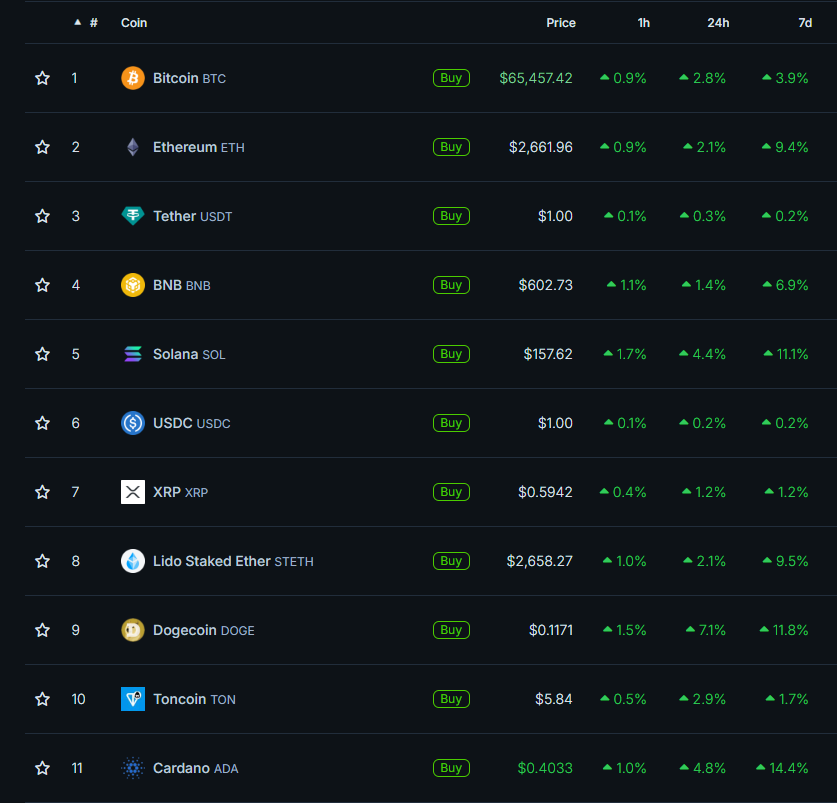This screenshot has width=837, height=803.
Task: Click the Dogecoin logo icon
Action: [133, 630]
